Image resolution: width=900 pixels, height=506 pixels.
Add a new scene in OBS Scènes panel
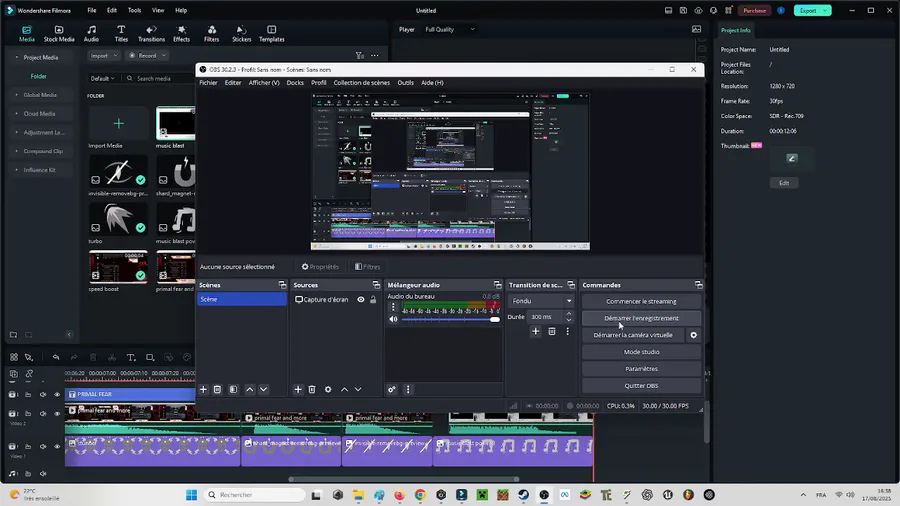(x=203, y=390)
